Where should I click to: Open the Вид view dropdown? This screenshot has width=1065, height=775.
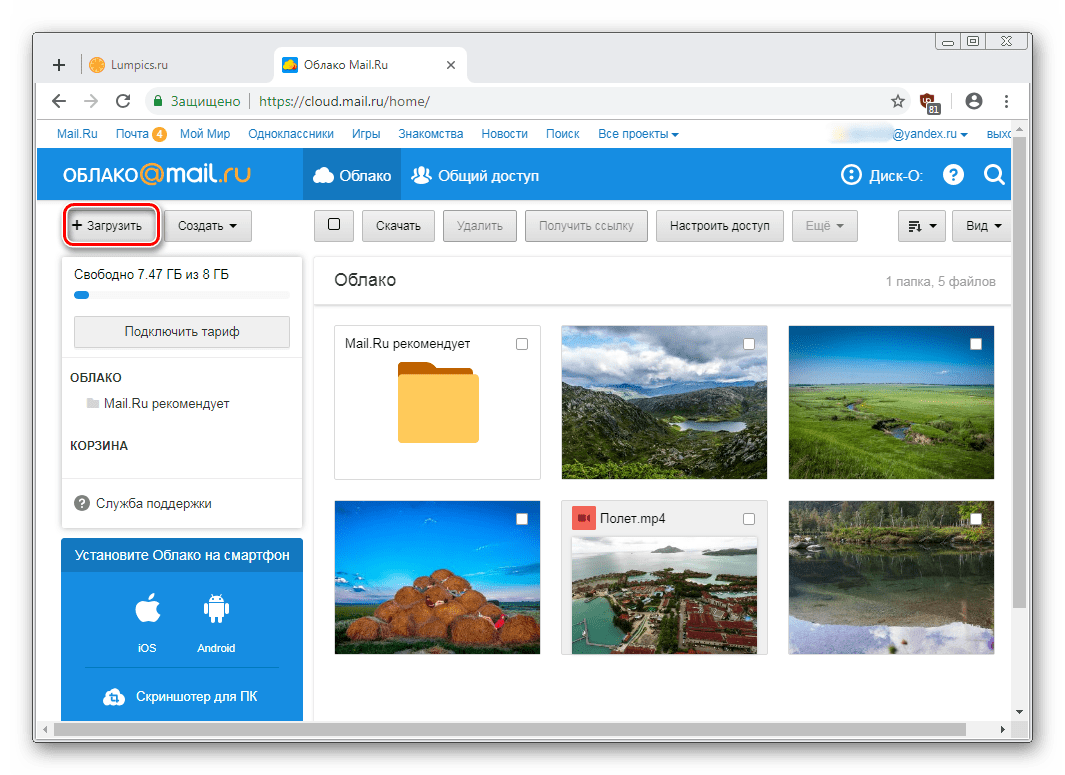click(981, 226)
